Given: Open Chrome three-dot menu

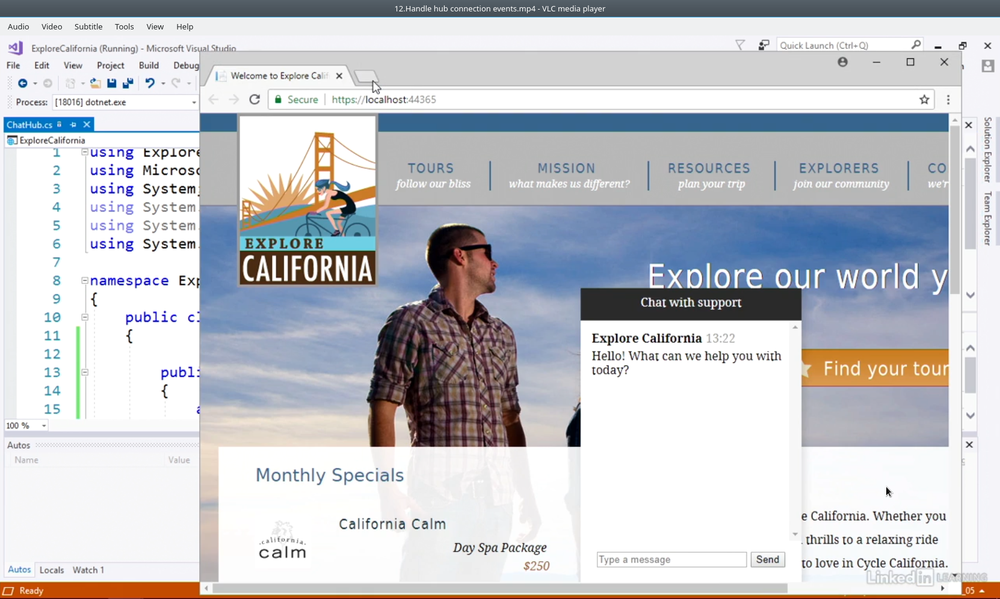Looking at the screenshot, I should (948, 100).
